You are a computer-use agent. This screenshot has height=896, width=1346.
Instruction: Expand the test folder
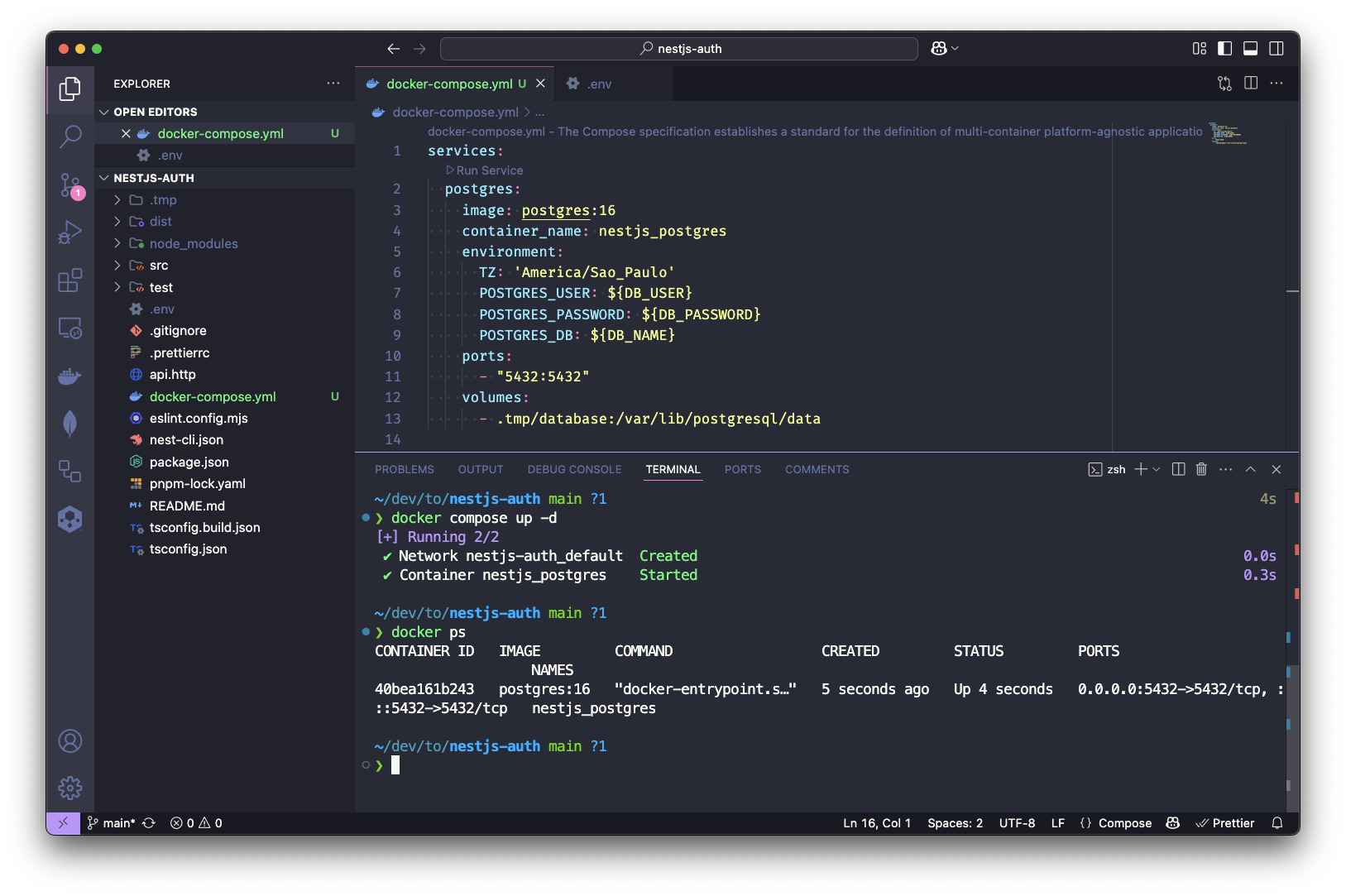[117, 287]
